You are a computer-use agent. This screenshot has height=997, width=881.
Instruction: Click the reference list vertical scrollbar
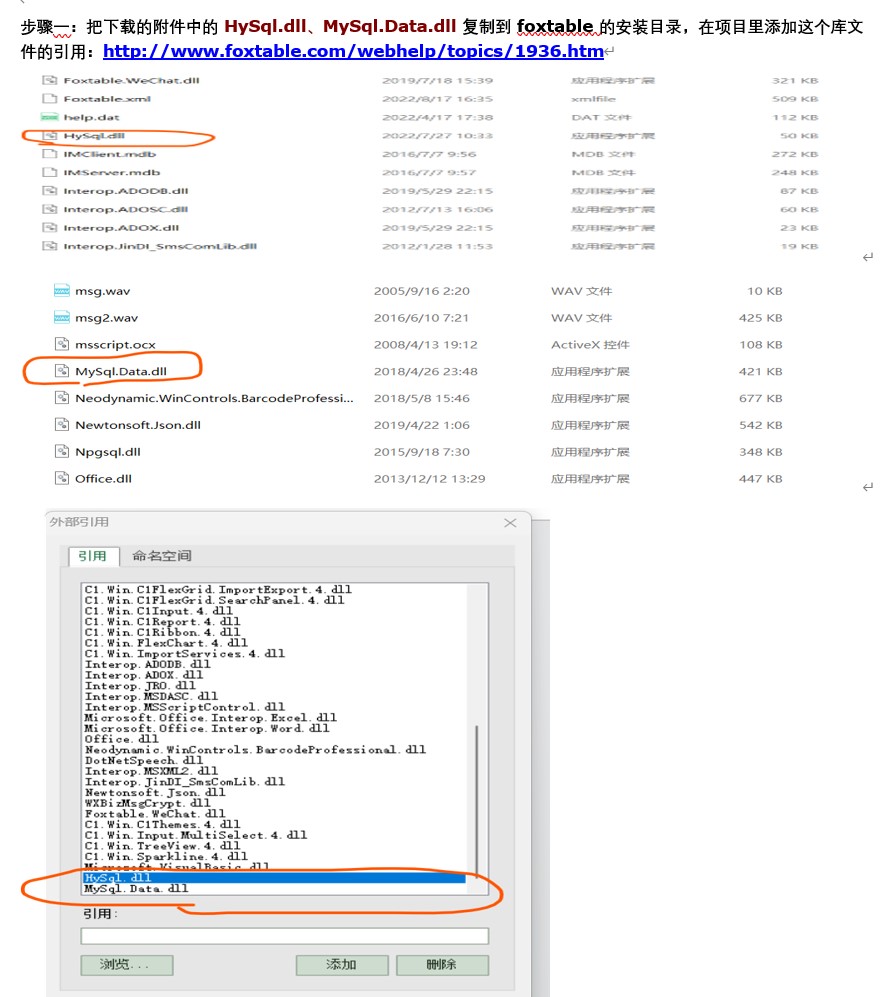point(477,800)
